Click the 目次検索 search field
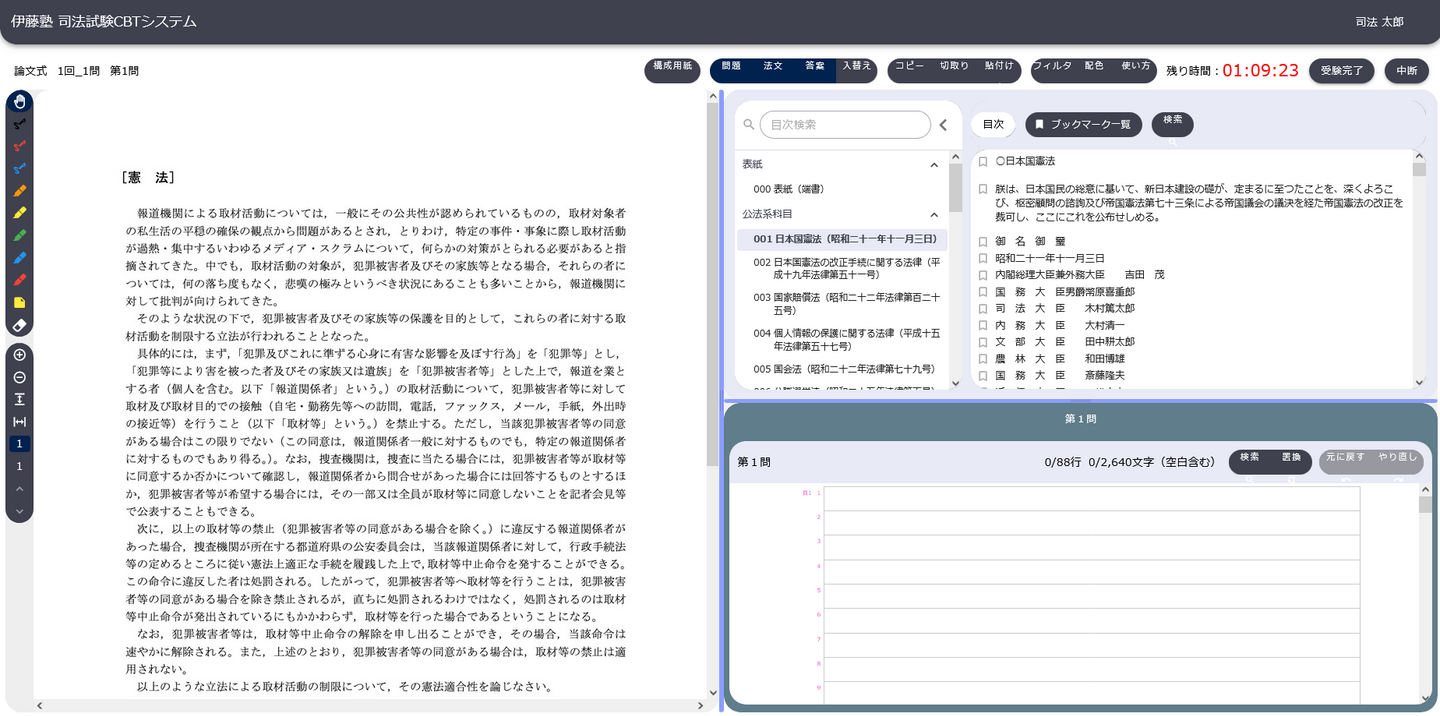1440x716 pixels. (x=848, y=125)
